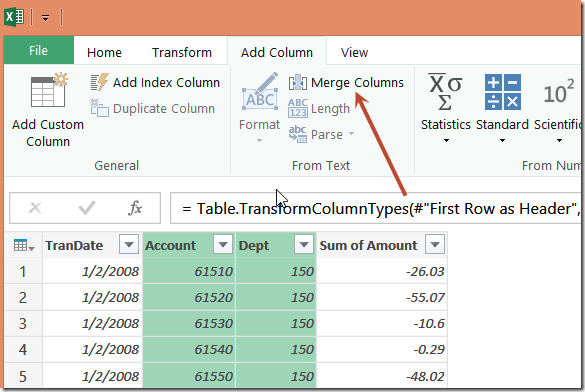Viewport: 585px width, 392px height.
Task: Open the Dept column filter dropdown
Action: (x=304, y=245)
